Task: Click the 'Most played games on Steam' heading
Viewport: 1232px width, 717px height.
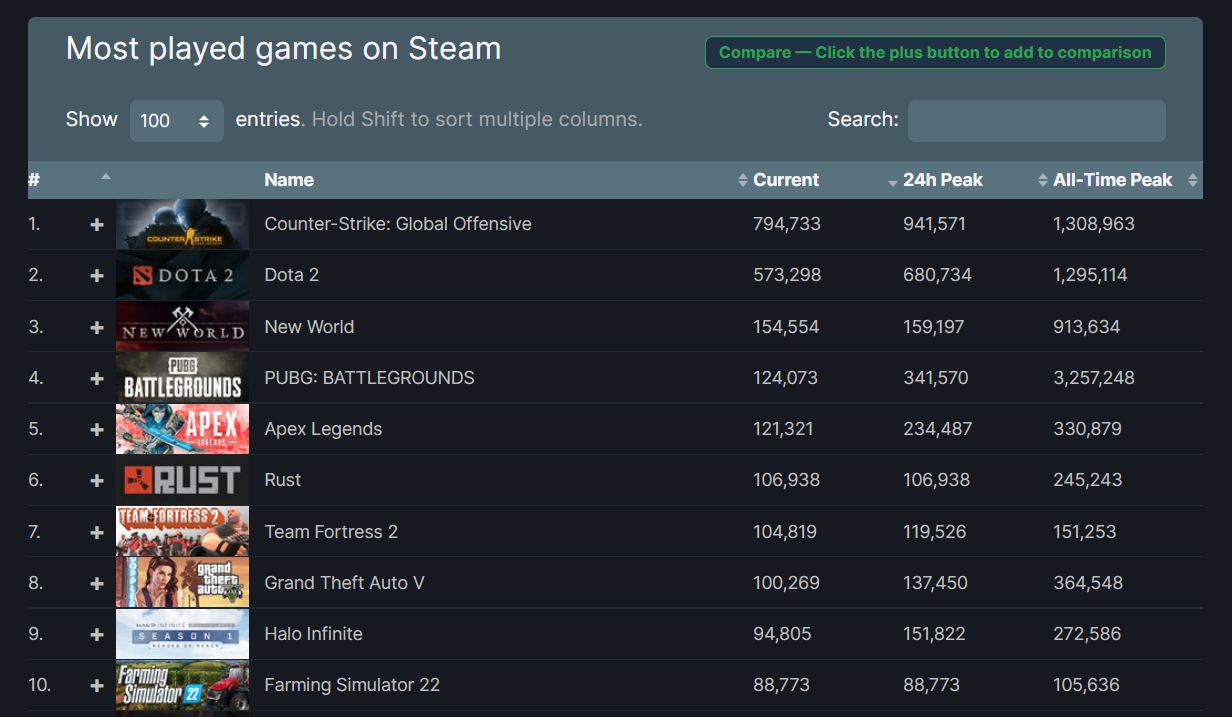Action: 283,48
